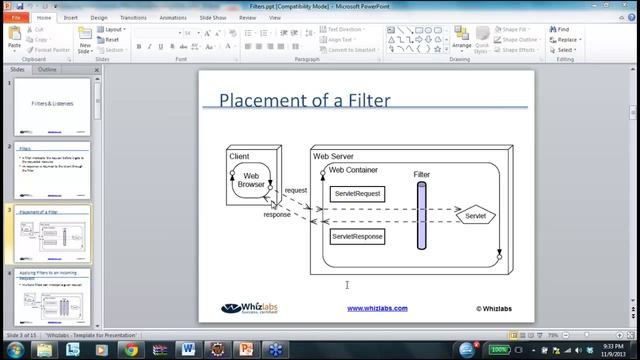Switch to Slide Sorter view icon
This screenshot has height=360, width=640.
pyautogui.click(x=522, y=335)
